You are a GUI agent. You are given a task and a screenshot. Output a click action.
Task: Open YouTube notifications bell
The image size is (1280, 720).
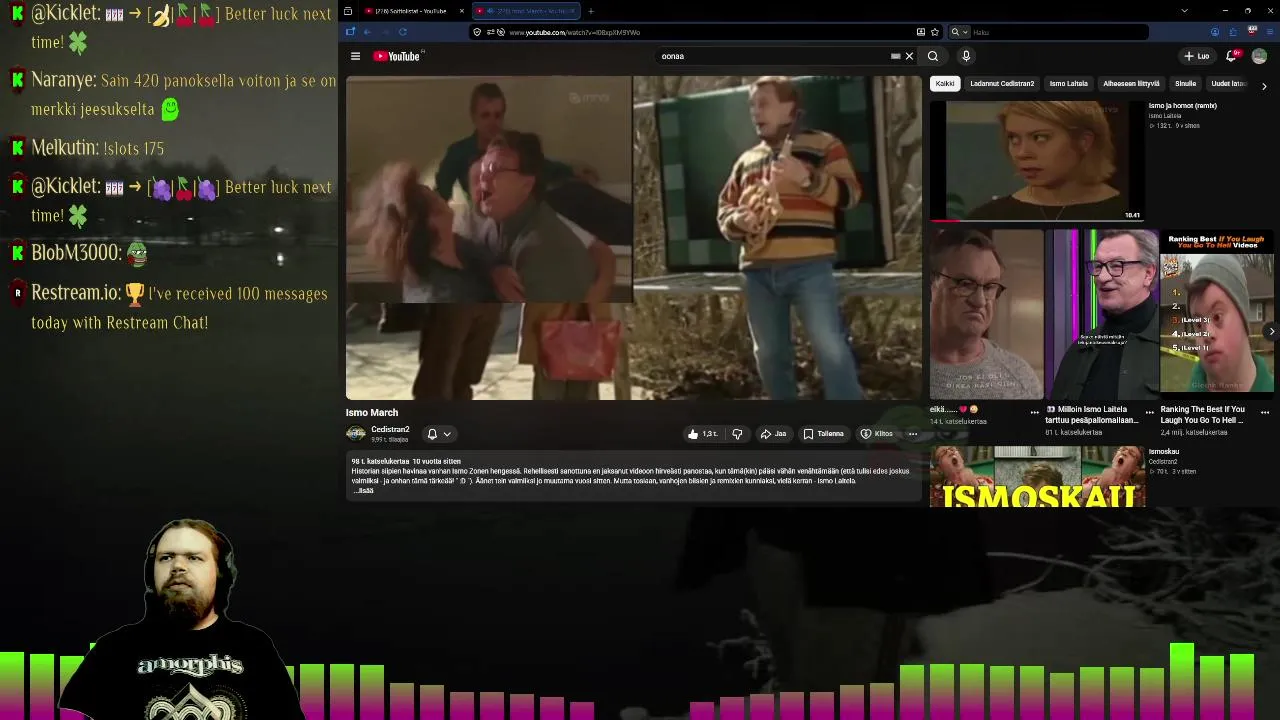[1233, 56]
